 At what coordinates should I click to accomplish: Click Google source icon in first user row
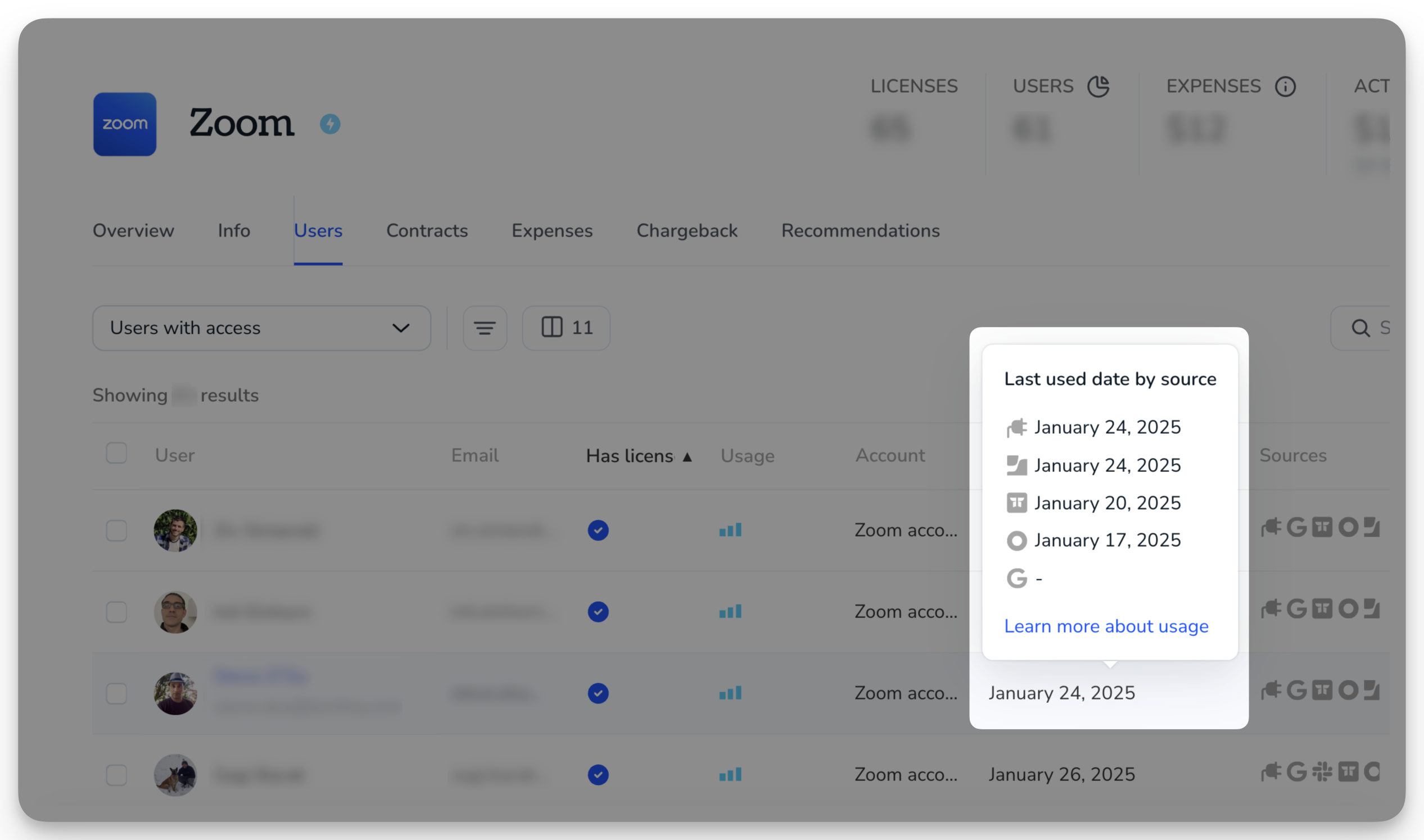click(1296, 528)
